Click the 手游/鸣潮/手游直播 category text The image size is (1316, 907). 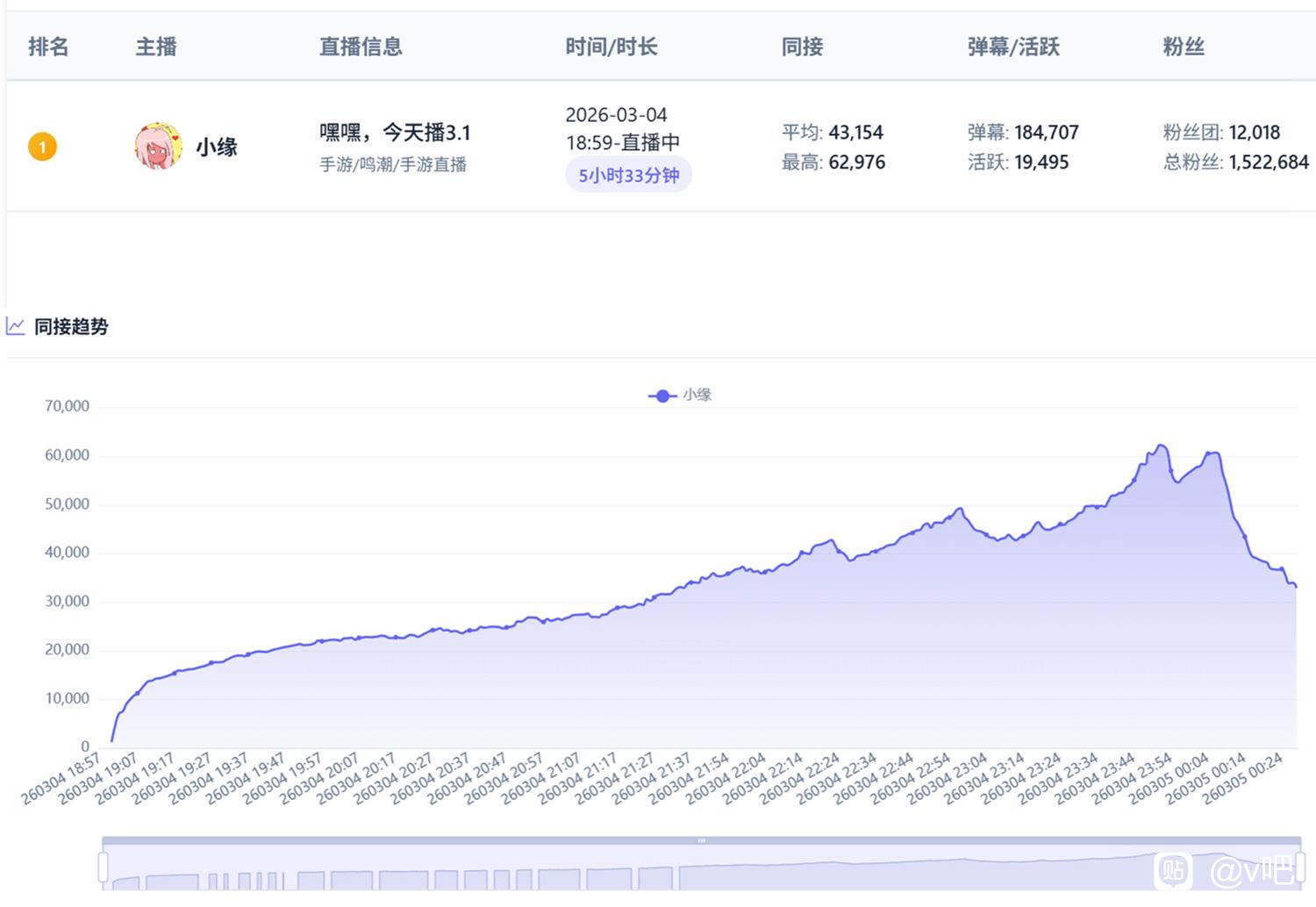click(393, 165)
